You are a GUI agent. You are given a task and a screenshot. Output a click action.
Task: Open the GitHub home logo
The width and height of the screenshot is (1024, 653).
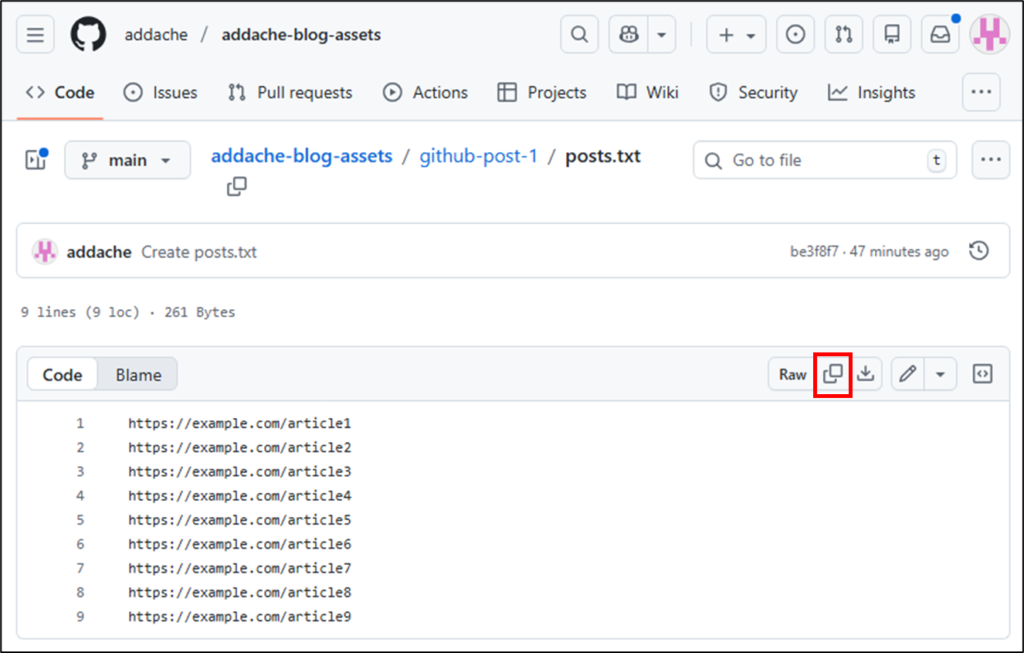[x=88, y=35]
